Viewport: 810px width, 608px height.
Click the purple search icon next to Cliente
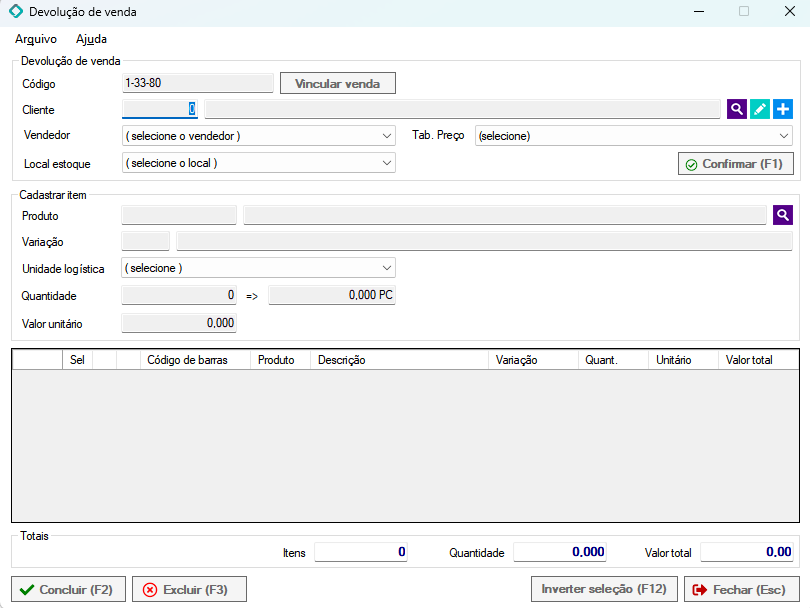click(x=736, y=109)
